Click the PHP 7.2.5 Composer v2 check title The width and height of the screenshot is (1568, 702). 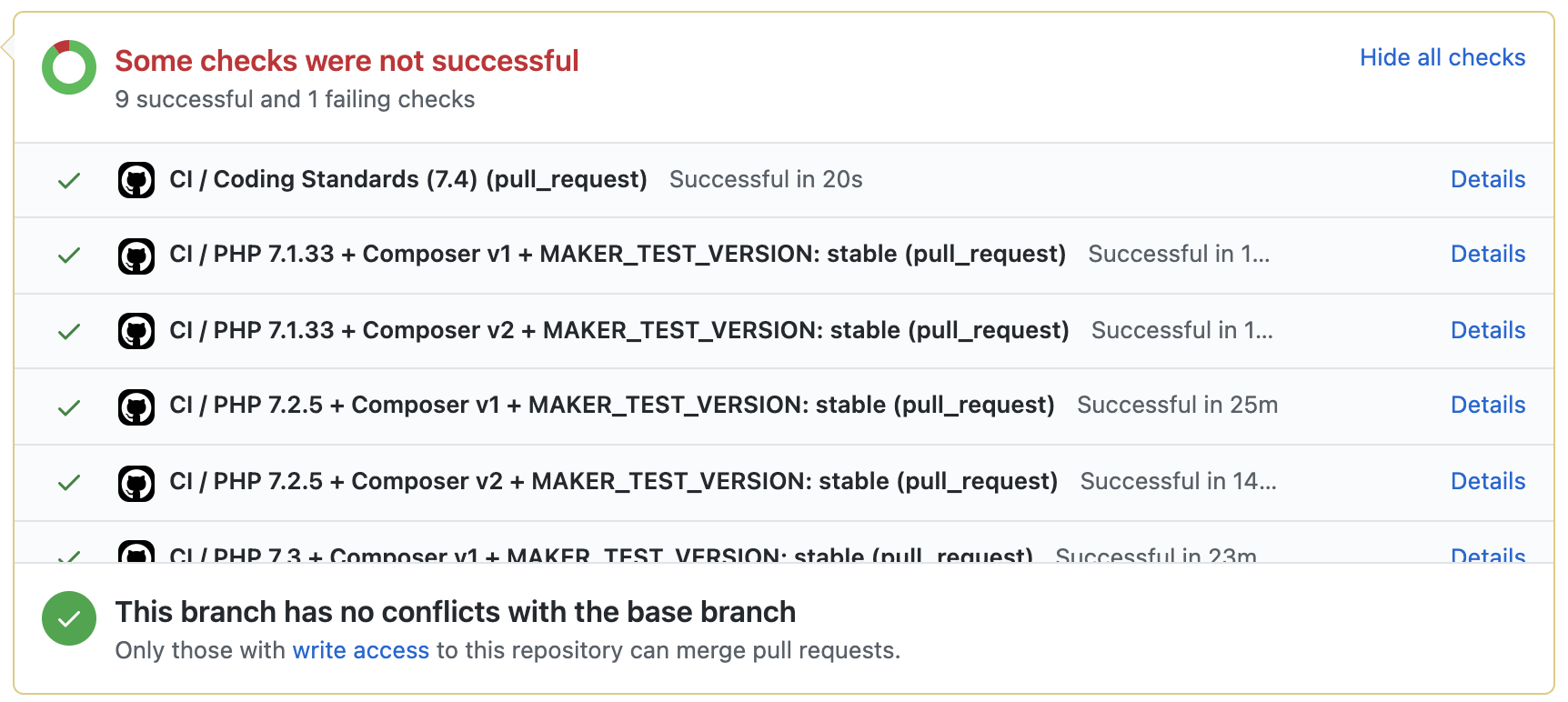click(x=613, y=481)
